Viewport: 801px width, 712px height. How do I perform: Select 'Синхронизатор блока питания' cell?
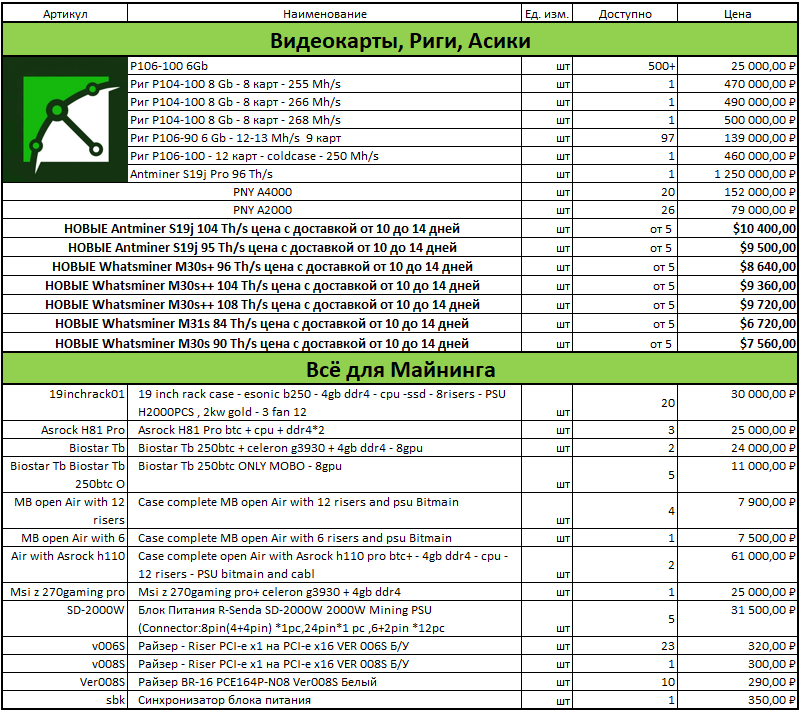[324, 700]
